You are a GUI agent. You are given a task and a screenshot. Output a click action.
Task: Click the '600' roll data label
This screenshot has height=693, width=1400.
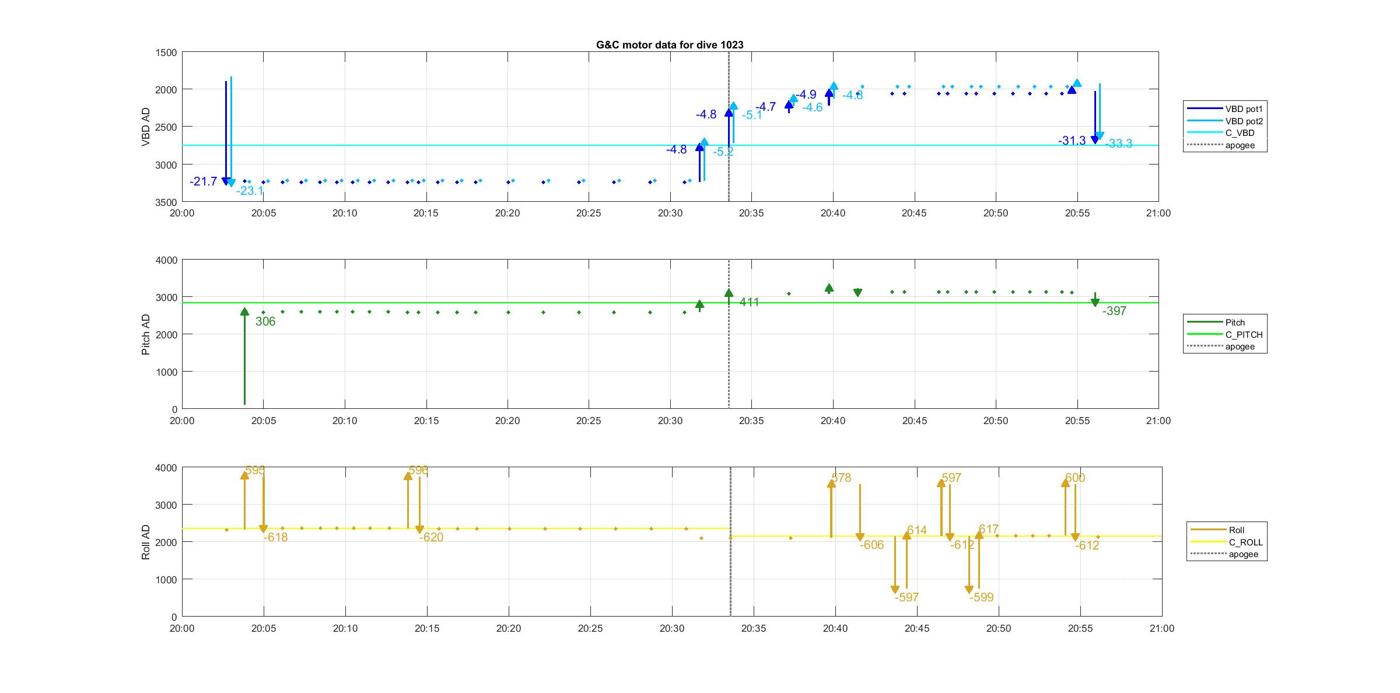(x=1075, y=478)
